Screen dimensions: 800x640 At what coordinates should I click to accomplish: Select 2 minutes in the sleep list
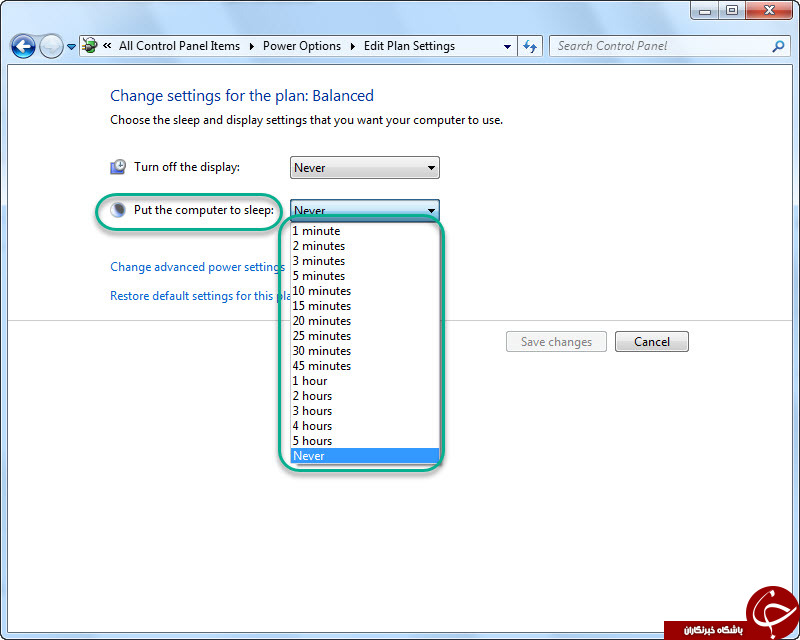pyautogui.click(x=364, y=246)
